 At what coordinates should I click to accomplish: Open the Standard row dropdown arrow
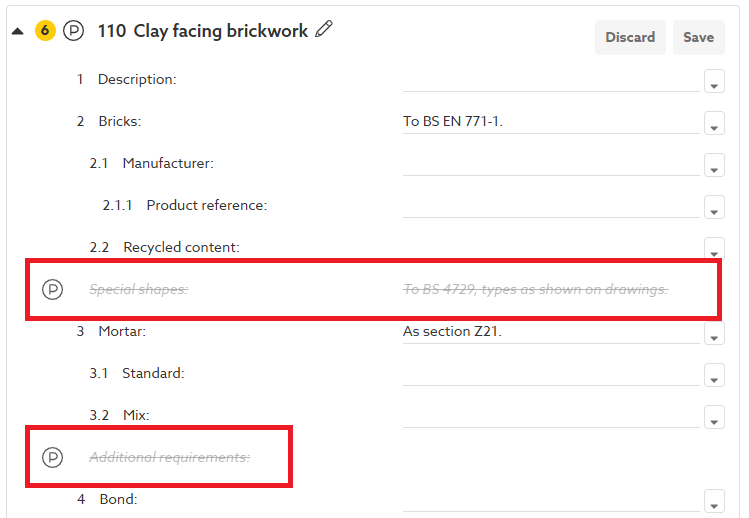coord(714,378)
